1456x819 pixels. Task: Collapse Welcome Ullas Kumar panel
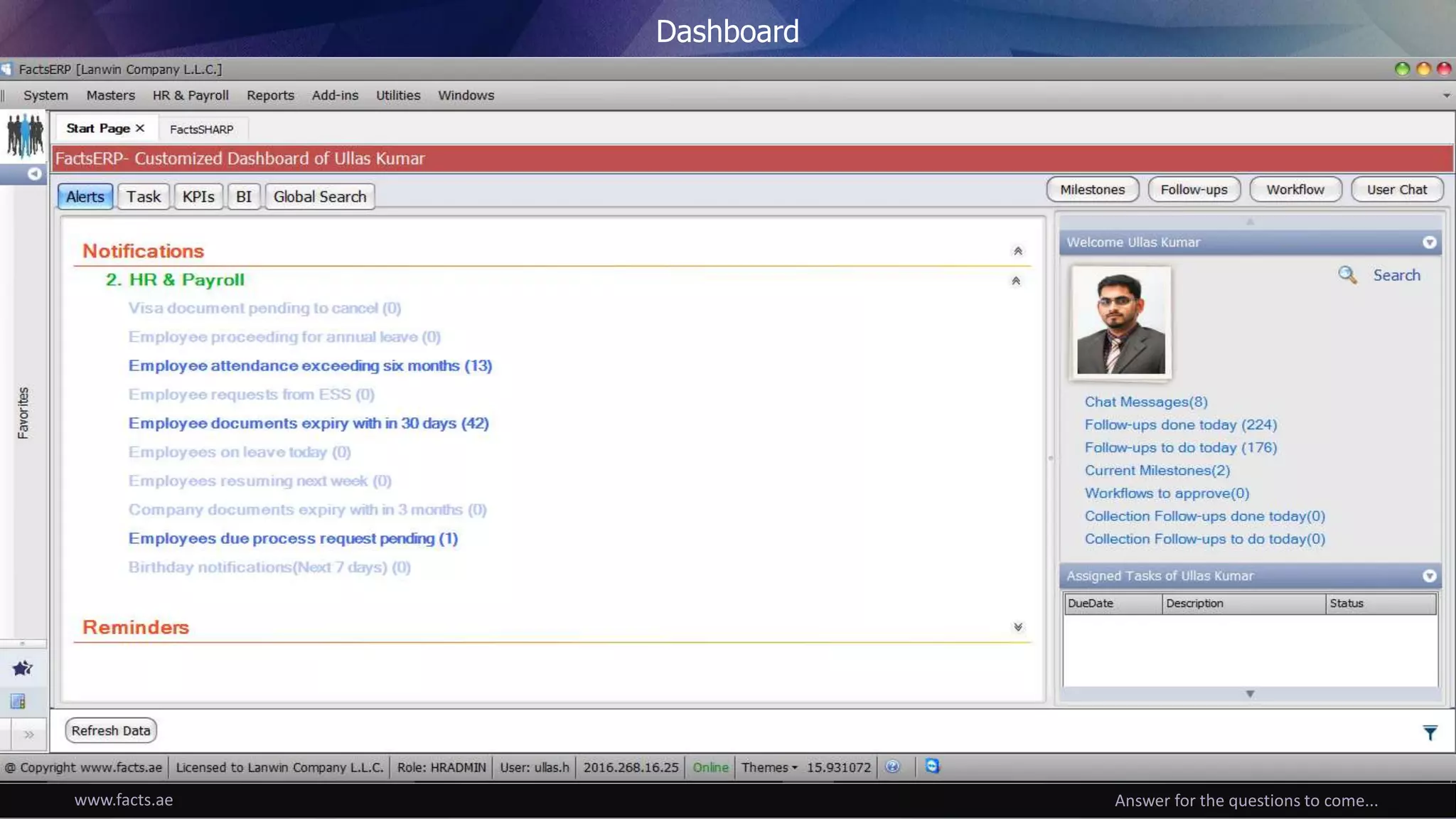coord(1429,242)
